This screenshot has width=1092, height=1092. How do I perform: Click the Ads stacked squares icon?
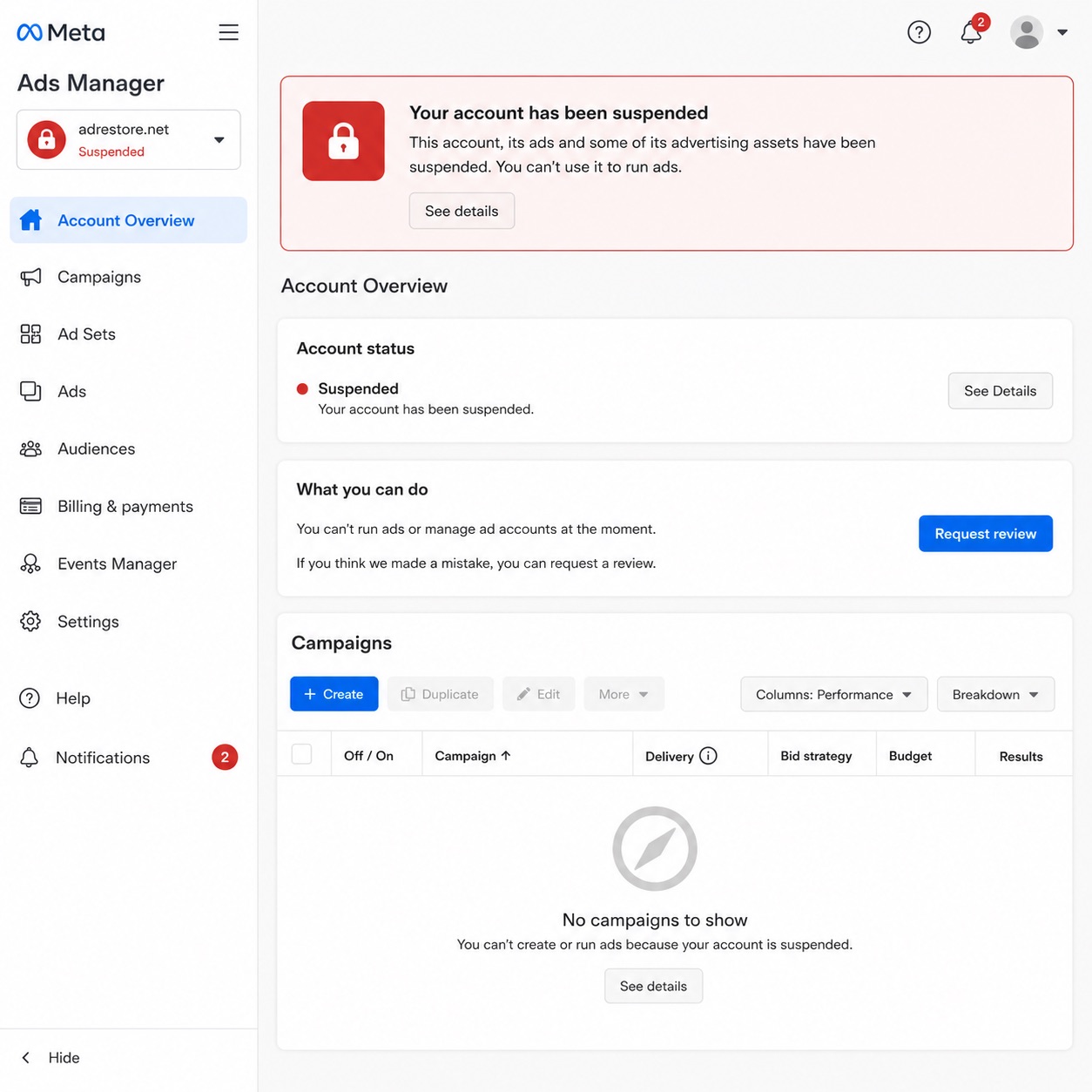30,392
